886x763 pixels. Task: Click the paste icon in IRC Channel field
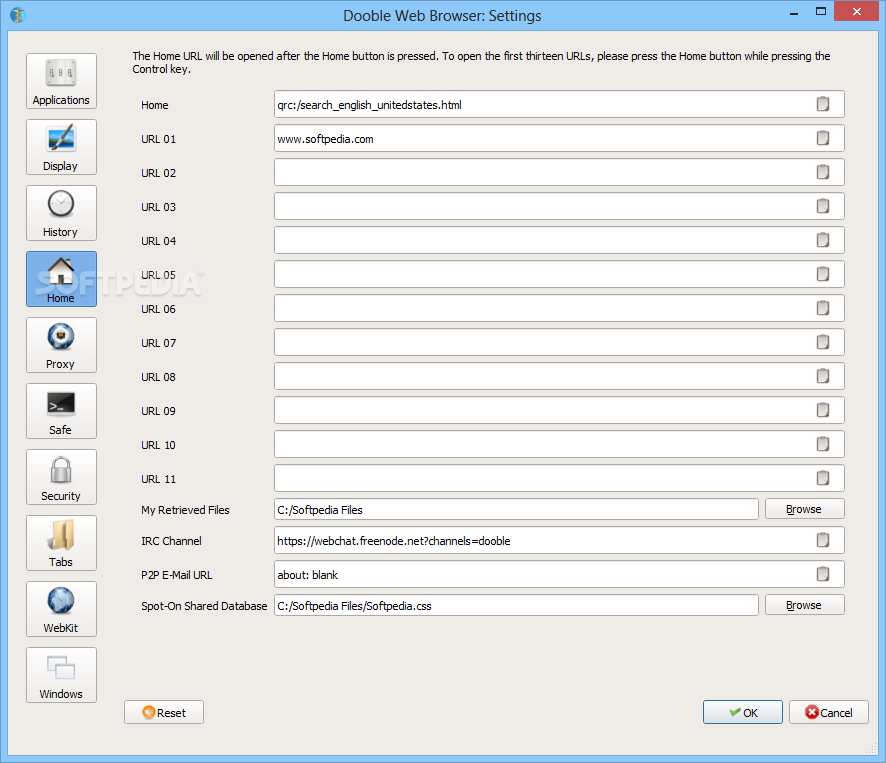tap(823, 540)
